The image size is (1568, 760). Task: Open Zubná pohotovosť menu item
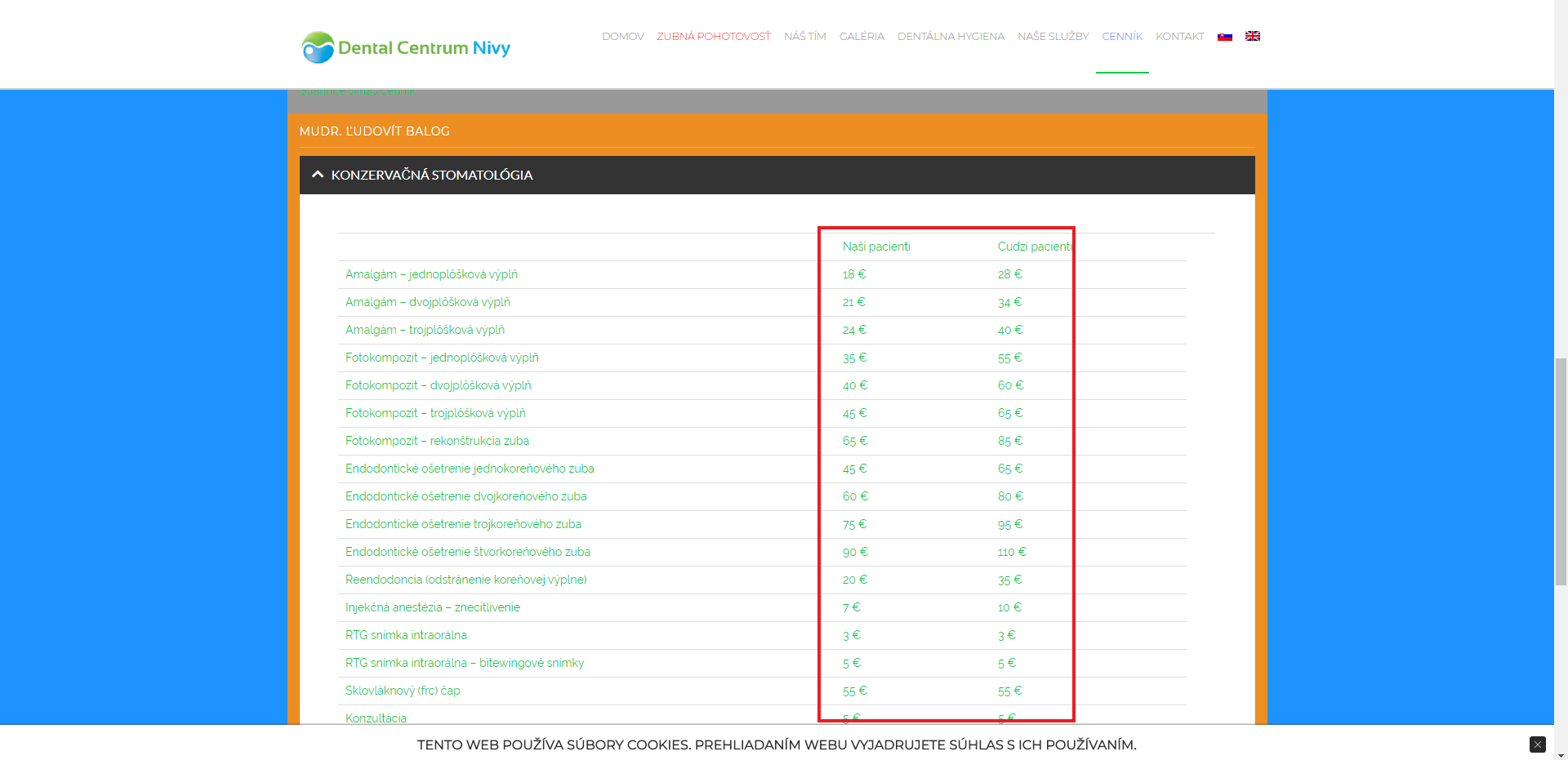point(714,37)
